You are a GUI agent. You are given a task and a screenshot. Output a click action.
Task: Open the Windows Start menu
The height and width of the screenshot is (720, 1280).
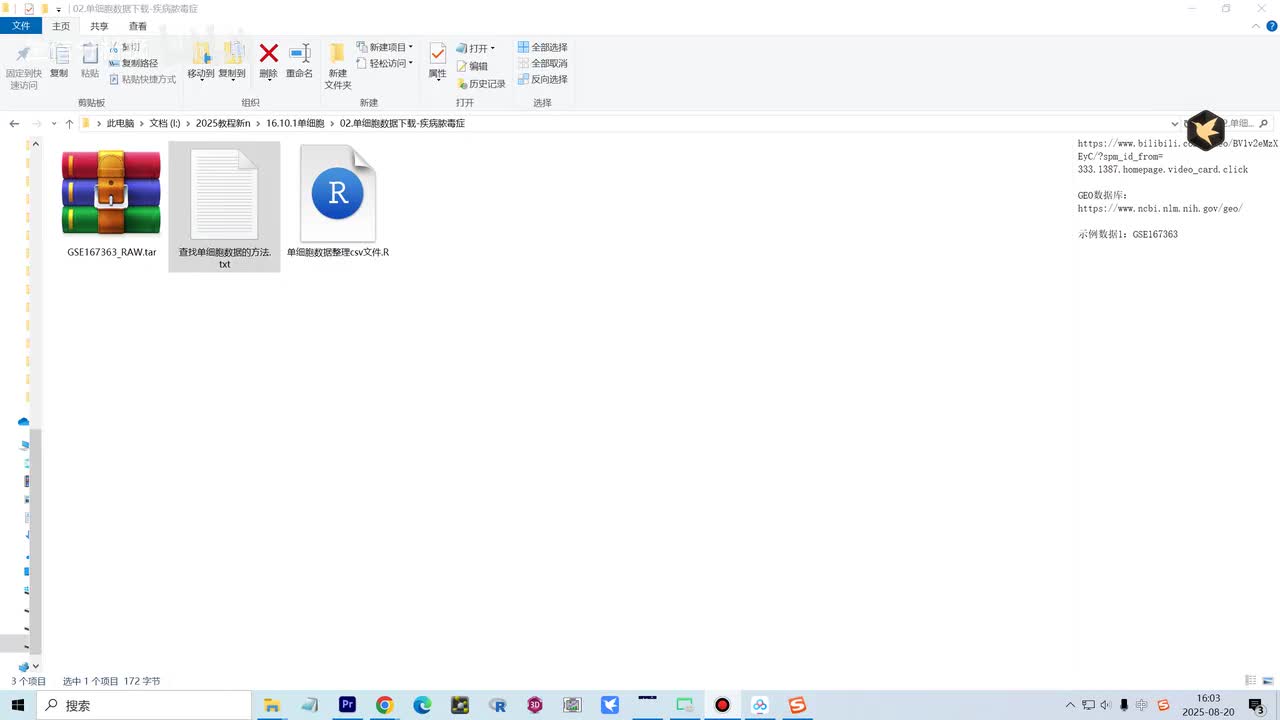pyautogui.click(x=18, y=705)
